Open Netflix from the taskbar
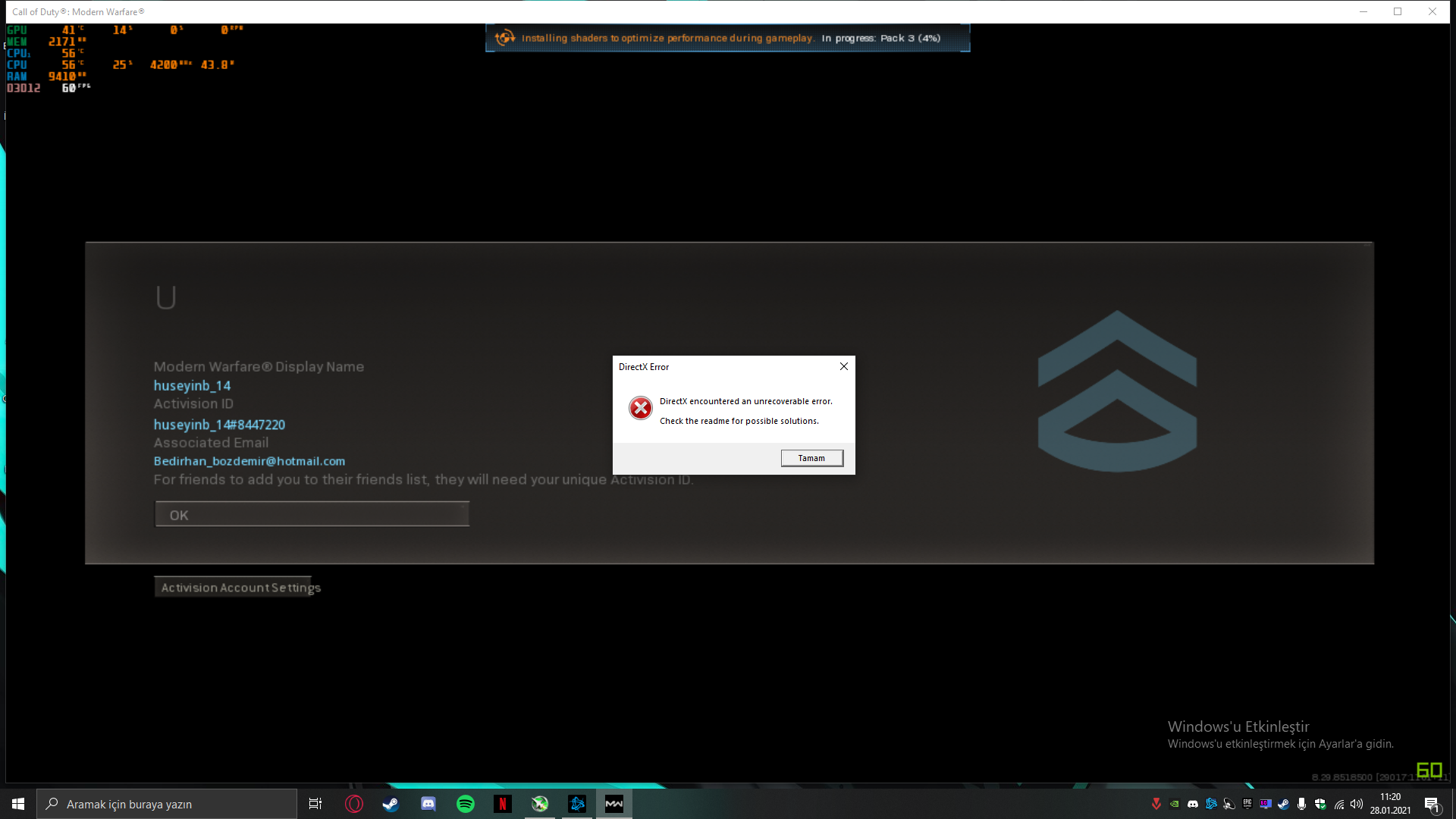The image size is (1456, 819). pyautogui.click(x=503, y=804)
